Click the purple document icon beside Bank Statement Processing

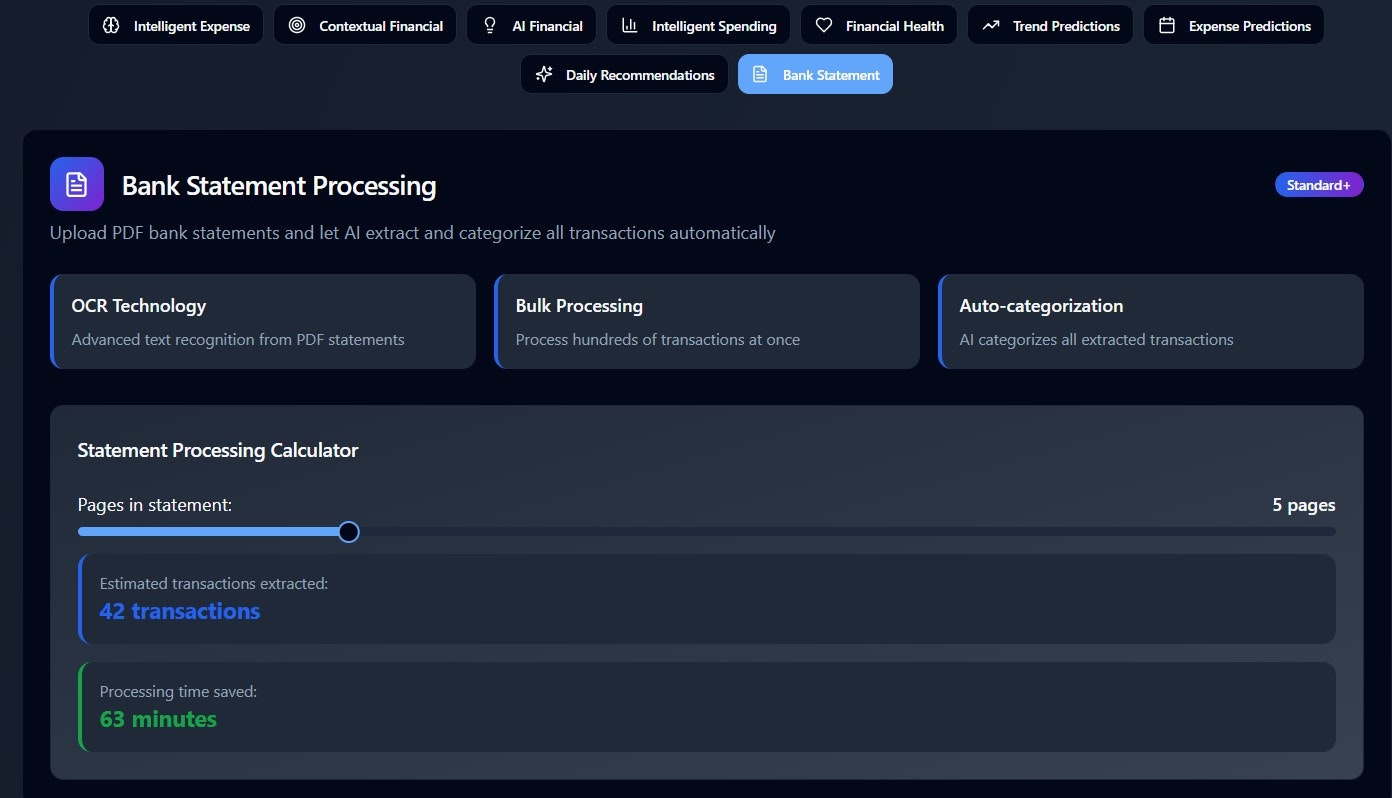(77, 184)
